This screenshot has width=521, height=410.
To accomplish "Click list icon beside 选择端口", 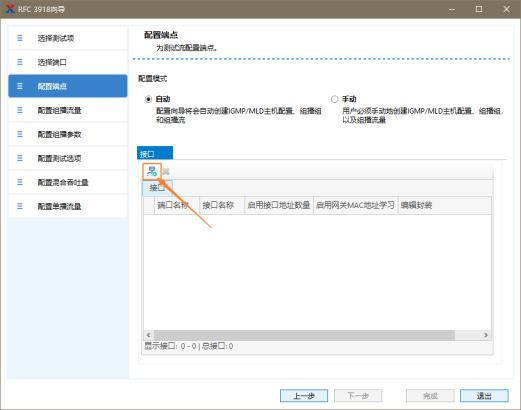I will [x=20, y=62].
